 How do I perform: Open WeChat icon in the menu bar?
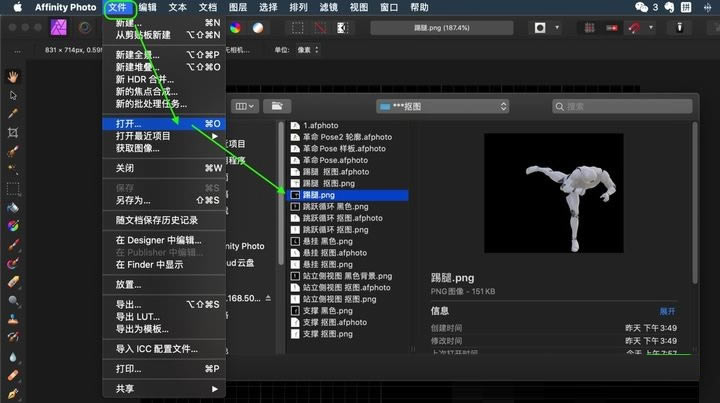[642, 7]
